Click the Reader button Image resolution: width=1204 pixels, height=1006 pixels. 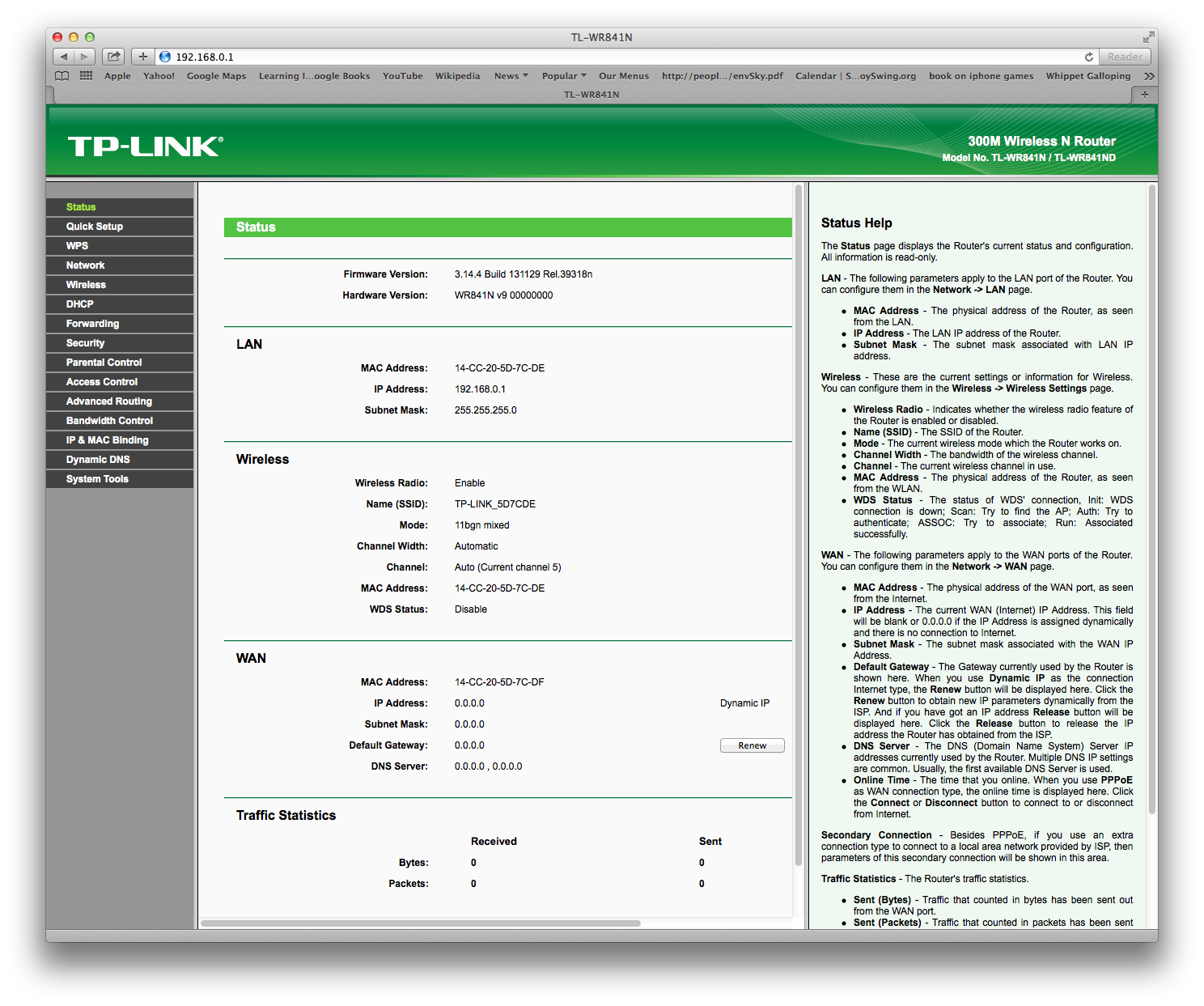[x=1125, y=57]
